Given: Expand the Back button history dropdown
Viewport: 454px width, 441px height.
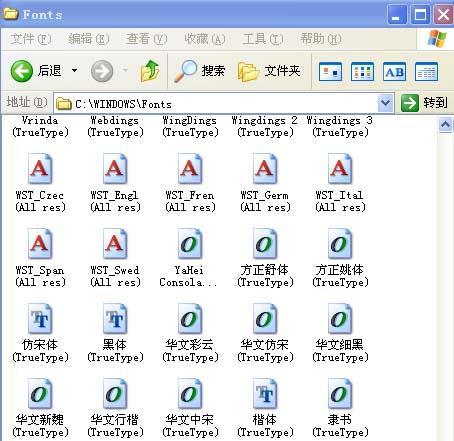Looking at the screenshot, I should [x=75, y=70].
